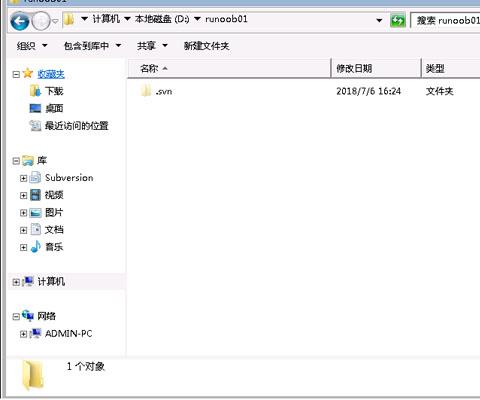Click the 计算机 computer icon in sidebar
This screenshot has width=480, height=400.
pyautogui.click(x=28, y=281)
